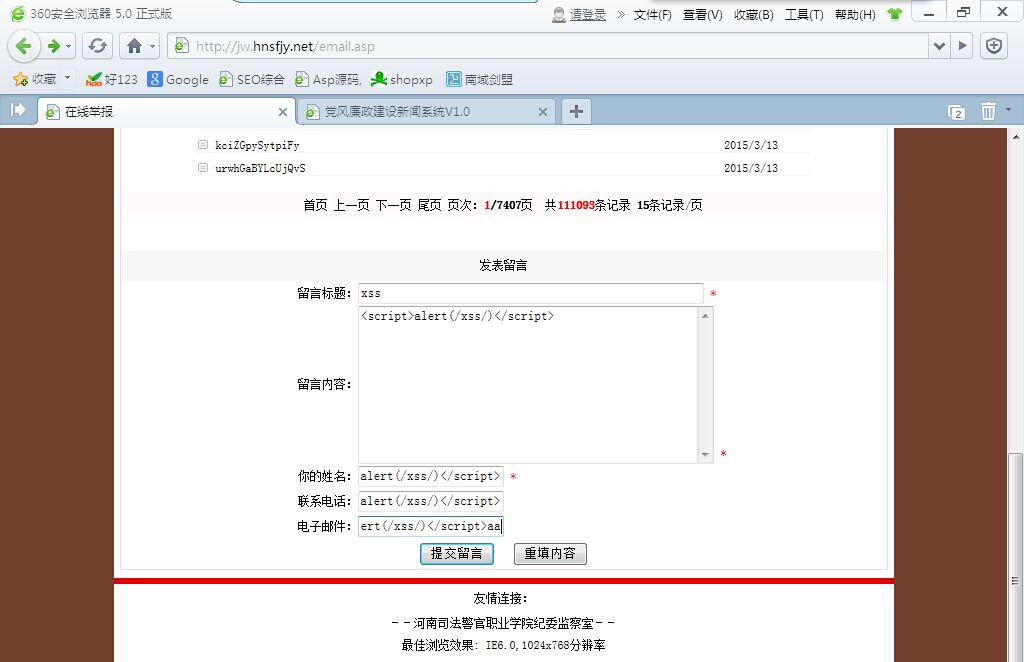Open the Asp源码 bookmark

[x=328, y=79]
